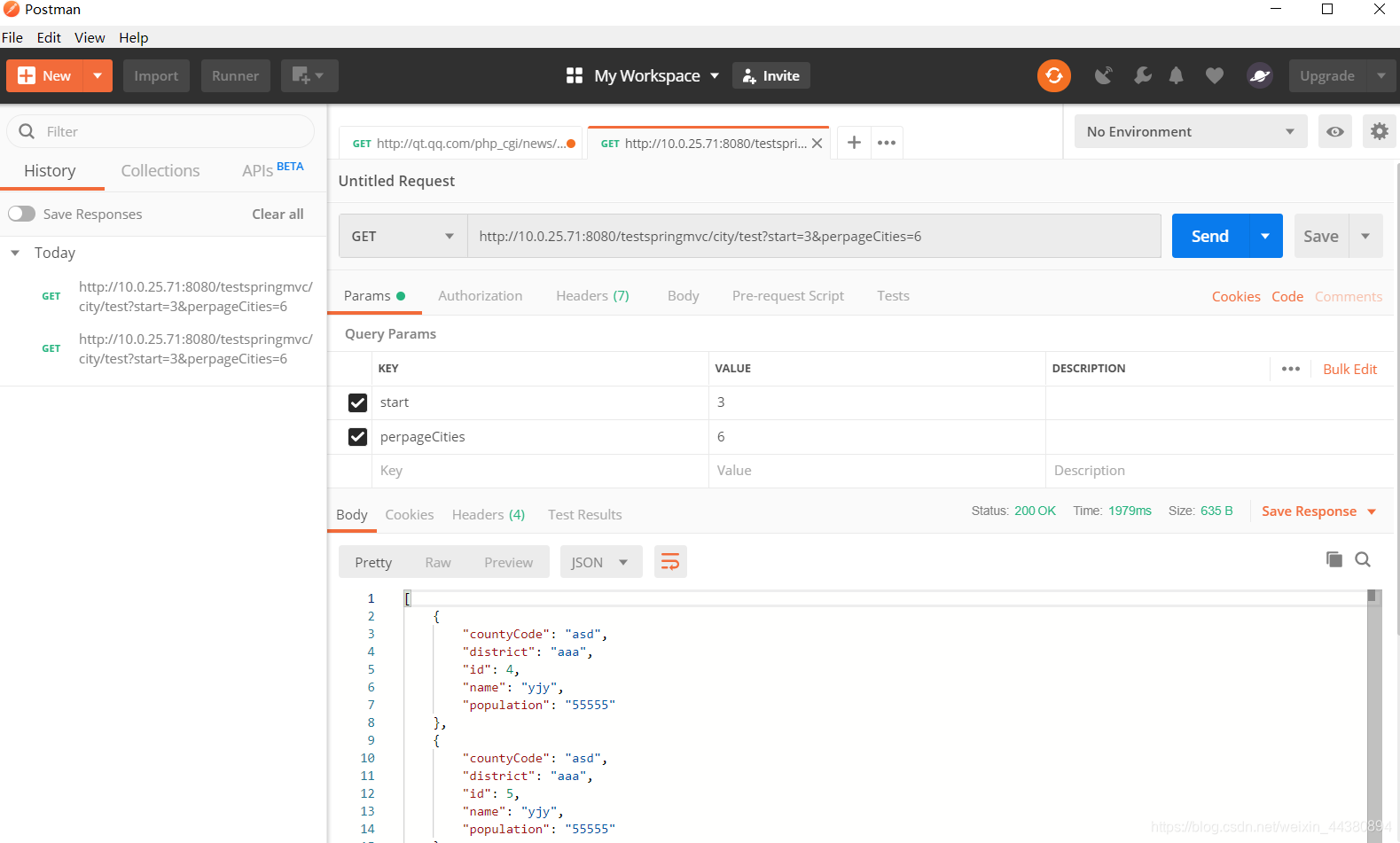1400x843 pixels.
Task: Open the Save button dropdown arrow
Action: (x=1365, y=236)
